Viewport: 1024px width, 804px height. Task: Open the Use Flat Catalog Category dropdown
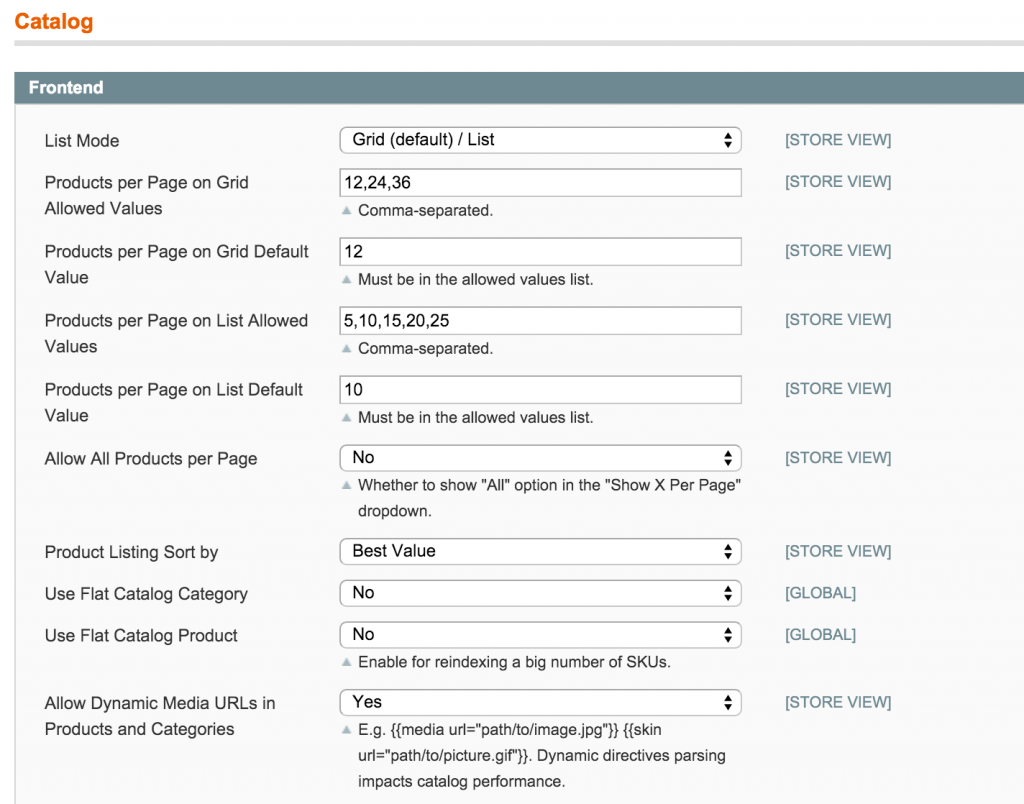pos(540,593)
